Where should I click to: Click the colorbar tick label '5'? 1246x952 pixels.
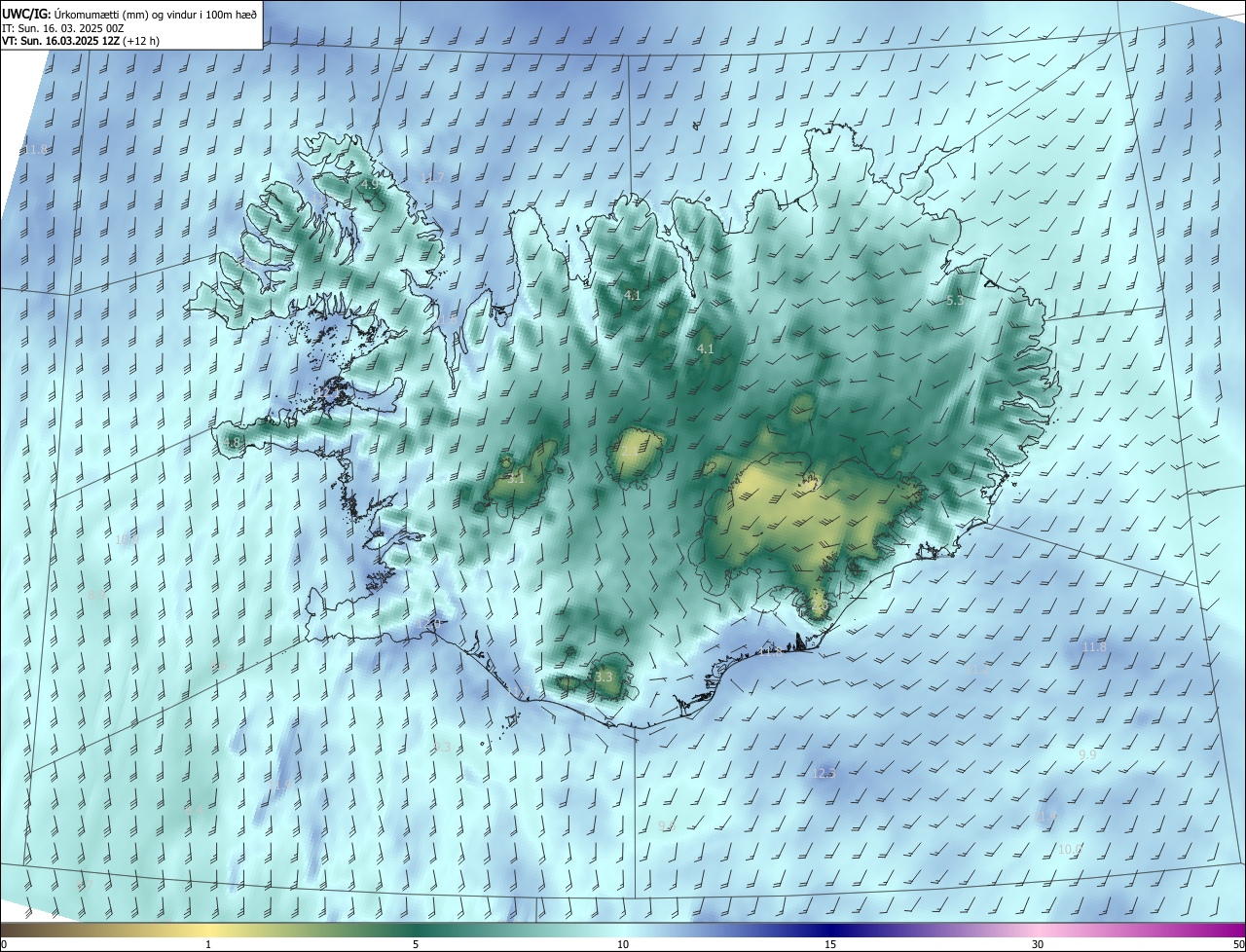pos(416,945)
